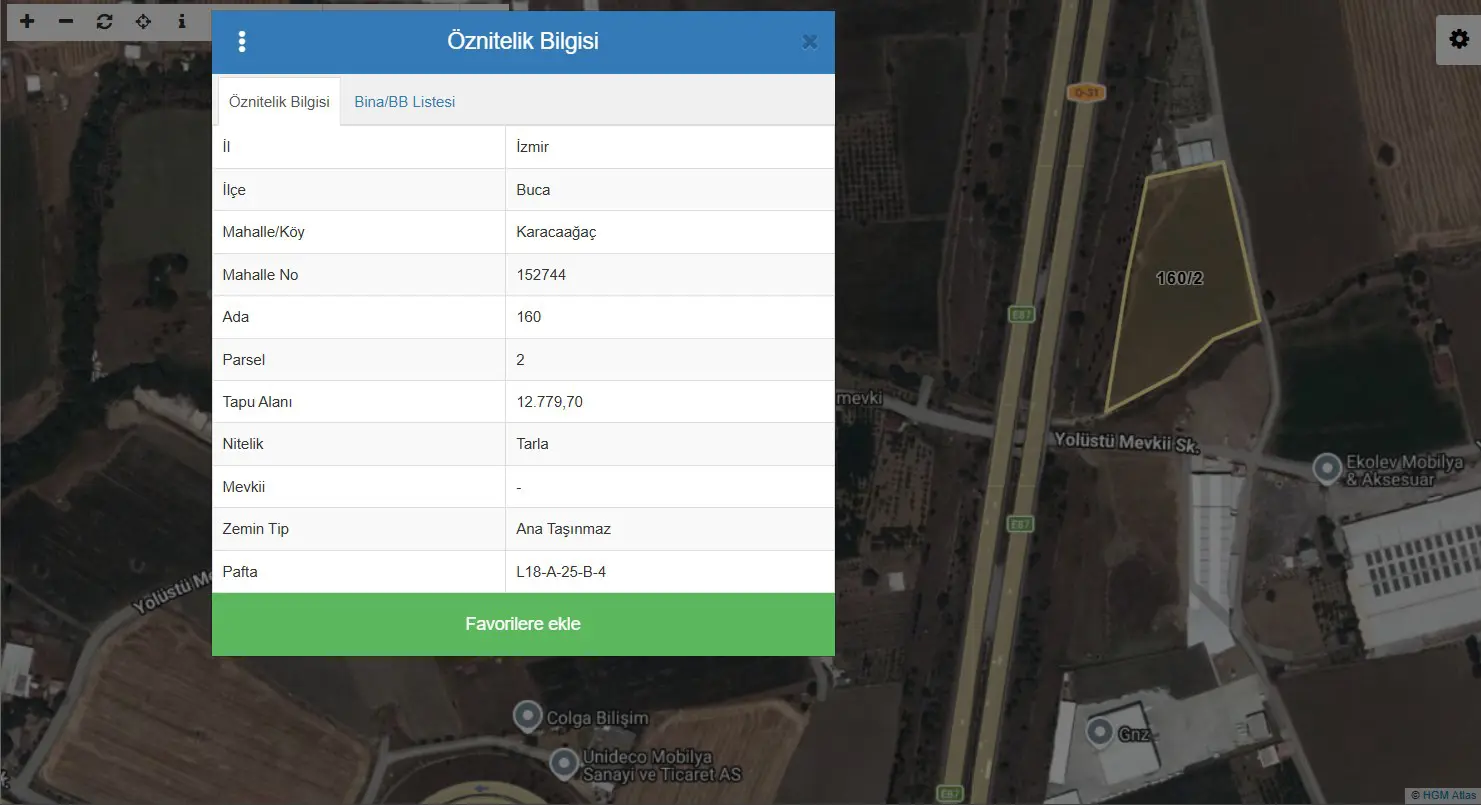
Task: Click the Favorilere ekle button
Action: pos(523,624)
